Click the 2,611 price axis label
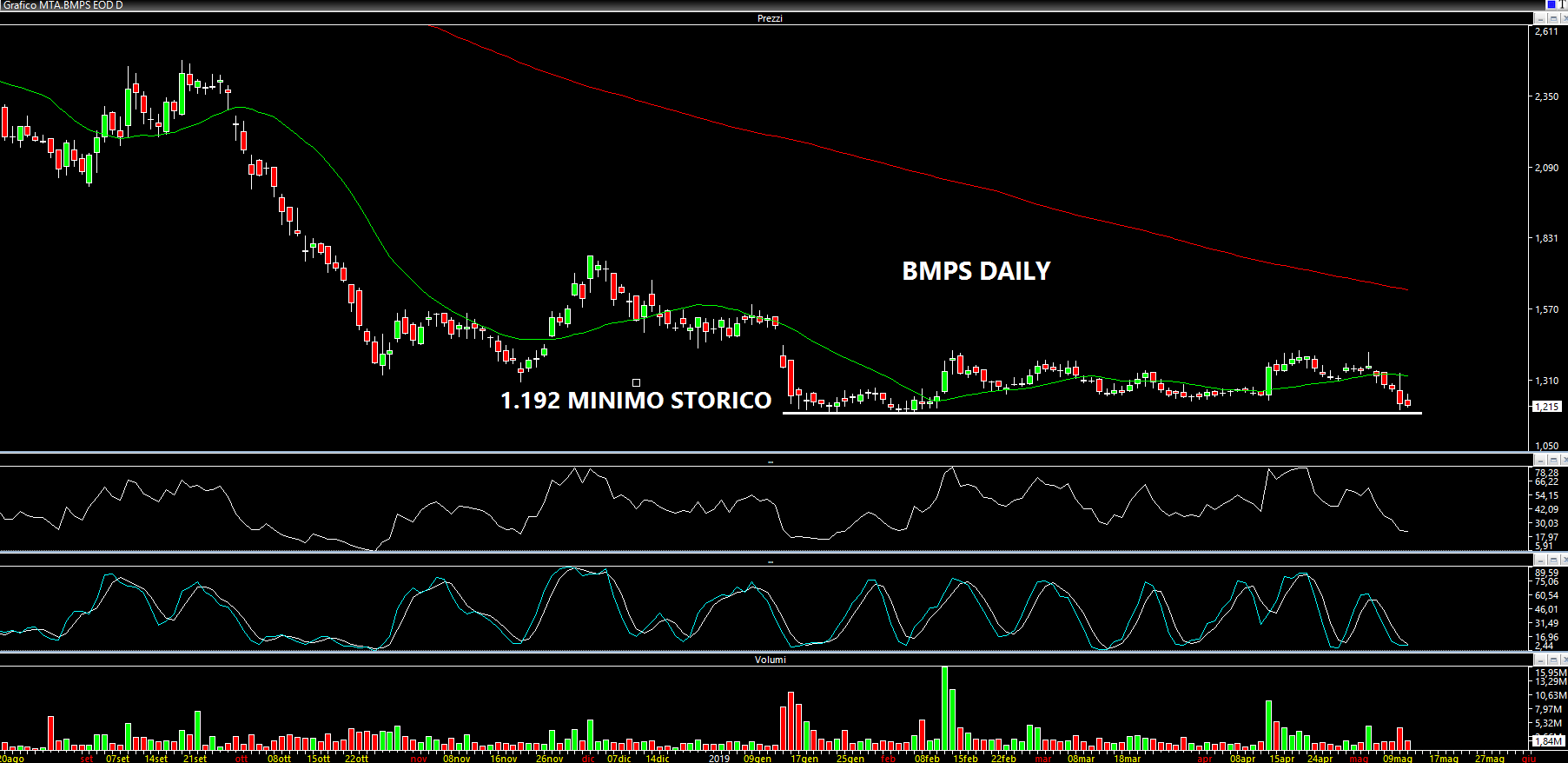Viewport: 1568px width, 763px height. (1546, 31)
